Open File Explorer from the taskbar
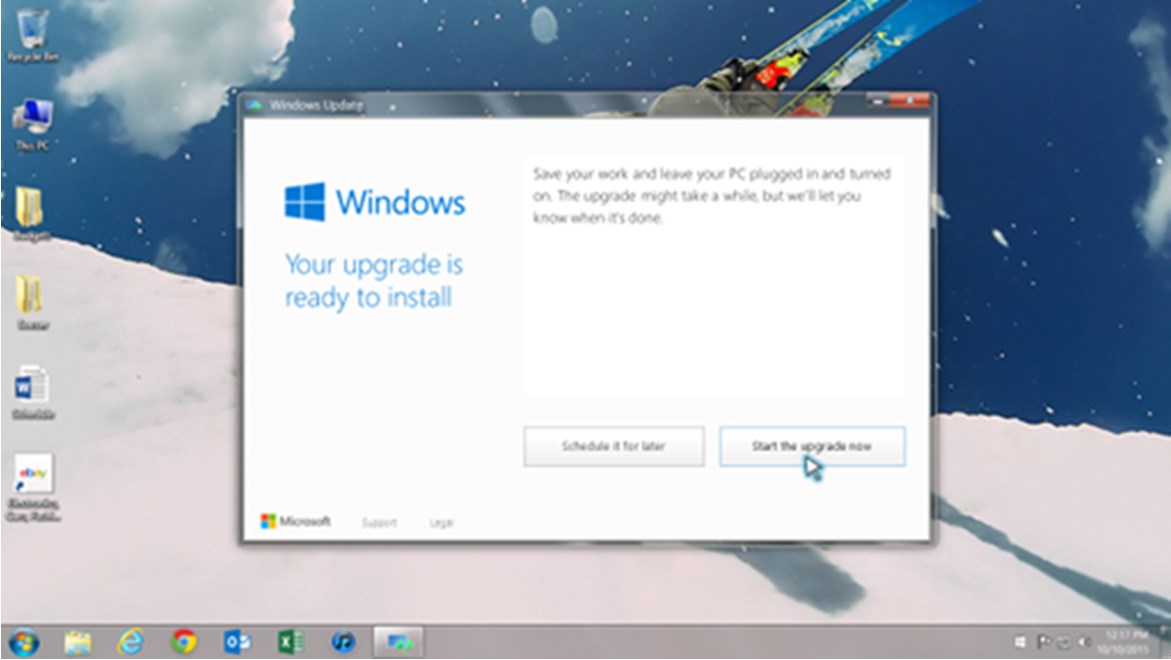This screenshot has width=1171, height=660. (78, 642)
